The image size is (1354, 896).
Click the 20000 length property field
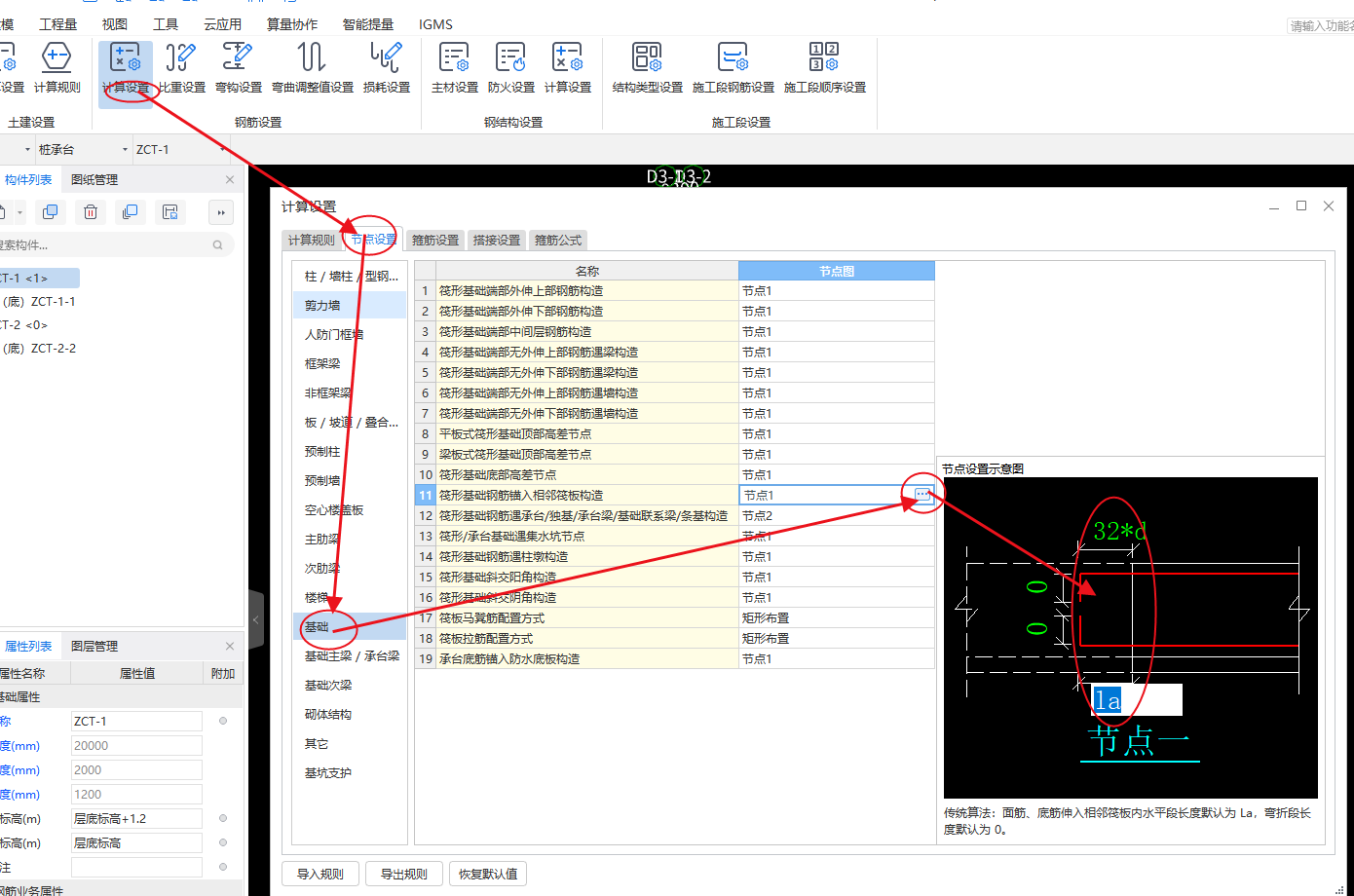pos(136,745)
